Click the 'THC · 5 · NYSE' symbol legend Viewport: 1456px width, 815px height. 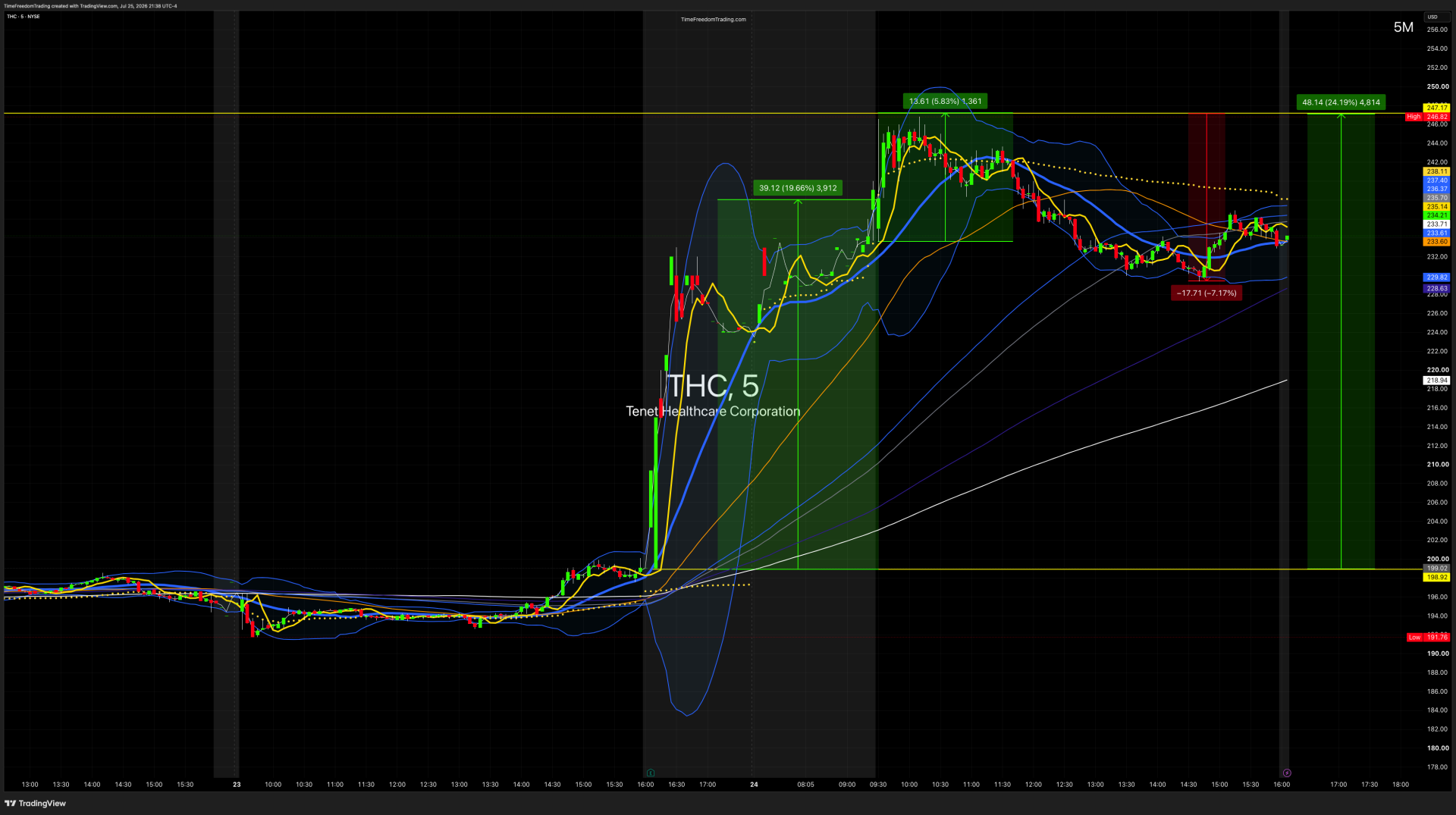click(24, 17)
